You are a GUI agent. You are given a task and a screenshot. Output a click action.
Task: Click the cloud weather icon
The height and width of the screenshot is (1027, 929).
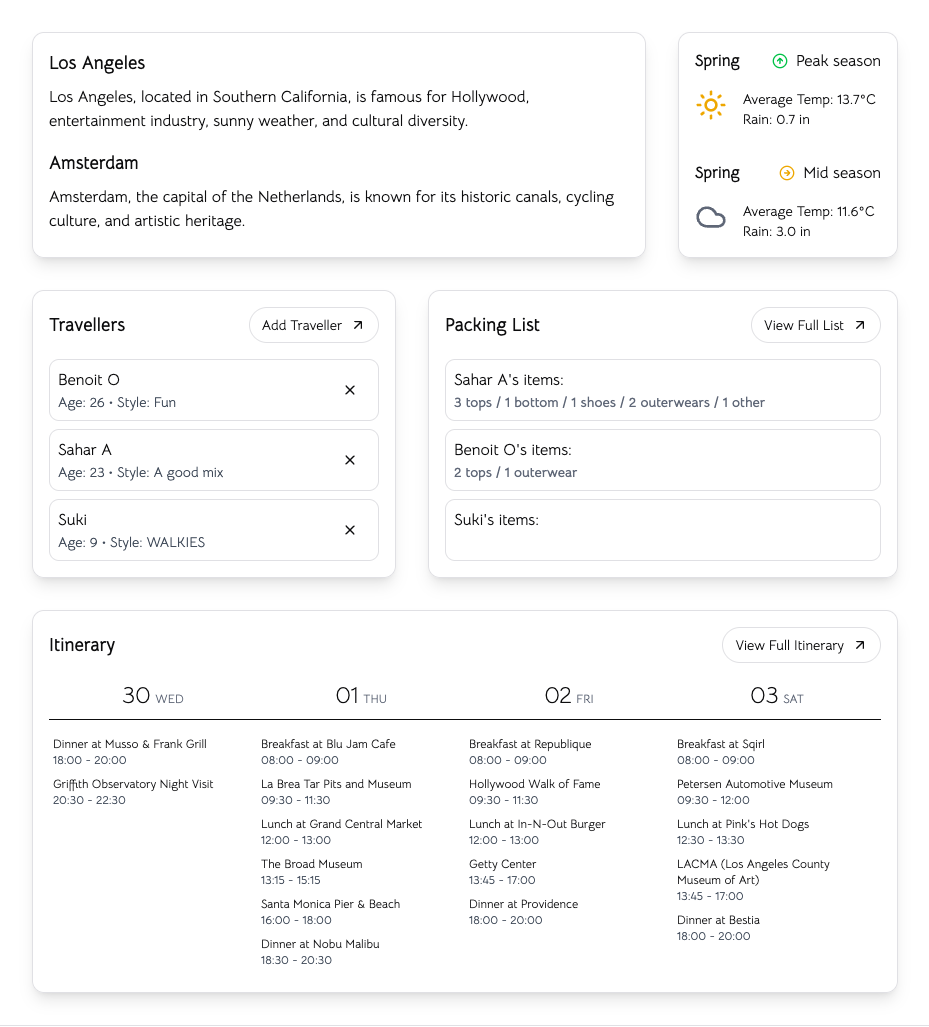710,218
